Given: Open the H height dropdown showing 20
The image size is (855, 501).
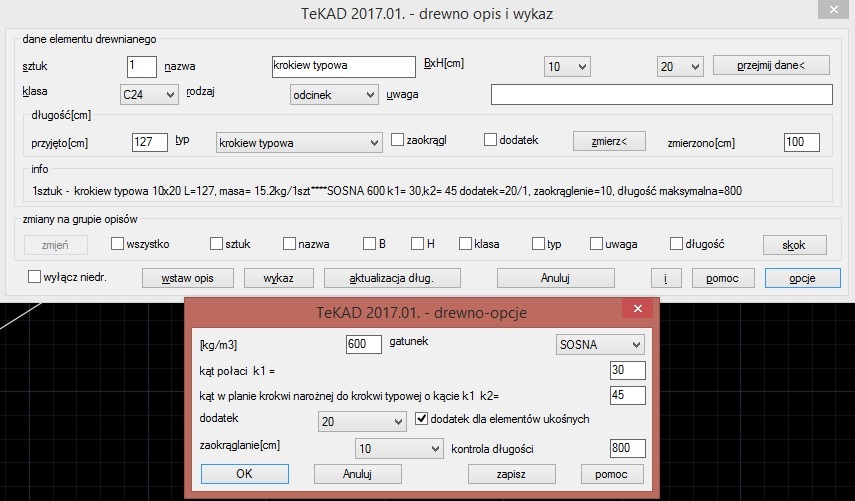Looking at the screenshot, I should click(680, 67).
